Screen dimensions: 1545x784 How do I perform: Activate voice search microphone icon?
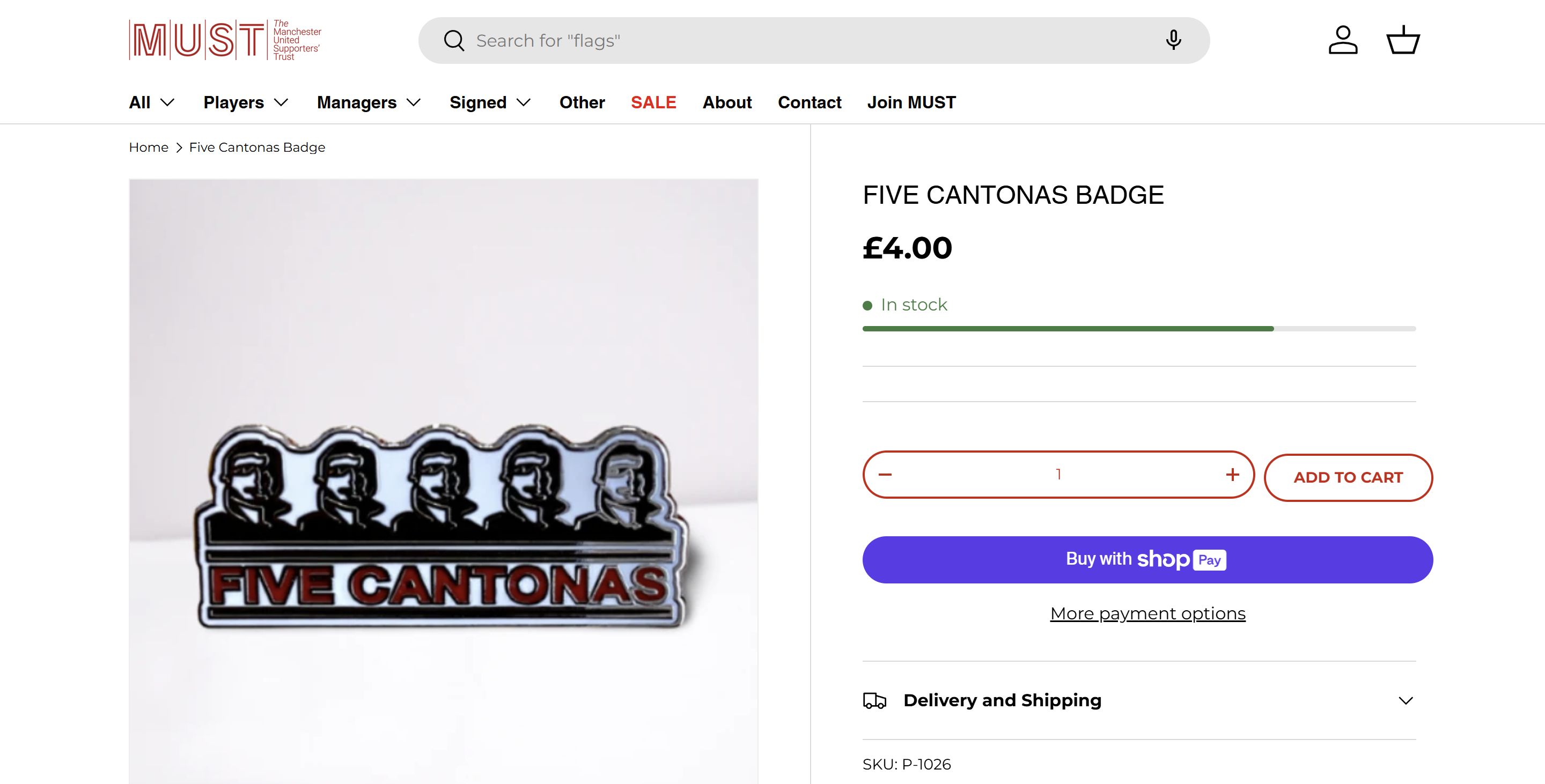(1173, 40)
